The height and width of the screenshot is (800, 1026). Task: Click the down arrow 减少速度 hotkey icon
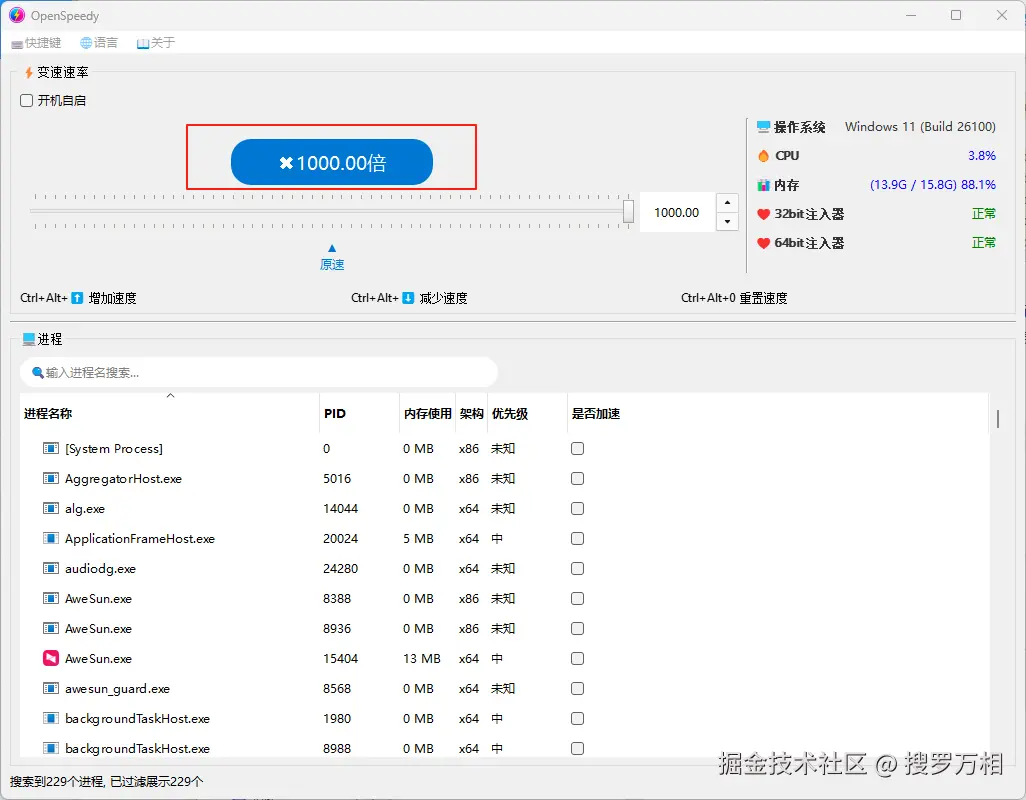tap(408, 298)
